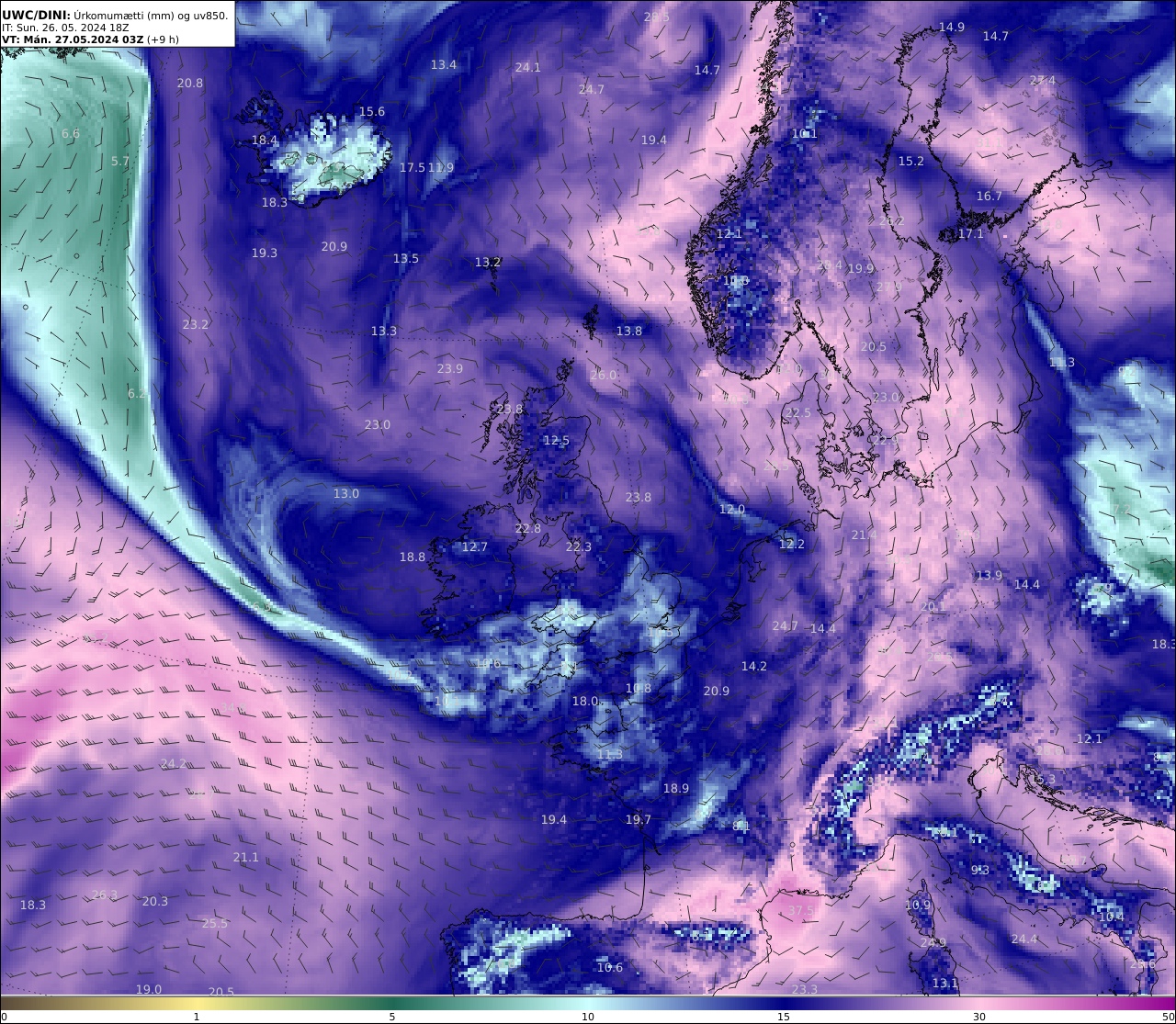The height and width of the screenshot is (1024, 1176).
Task: Click the 6.2 value on green band
Action: [x=136, y=394]
